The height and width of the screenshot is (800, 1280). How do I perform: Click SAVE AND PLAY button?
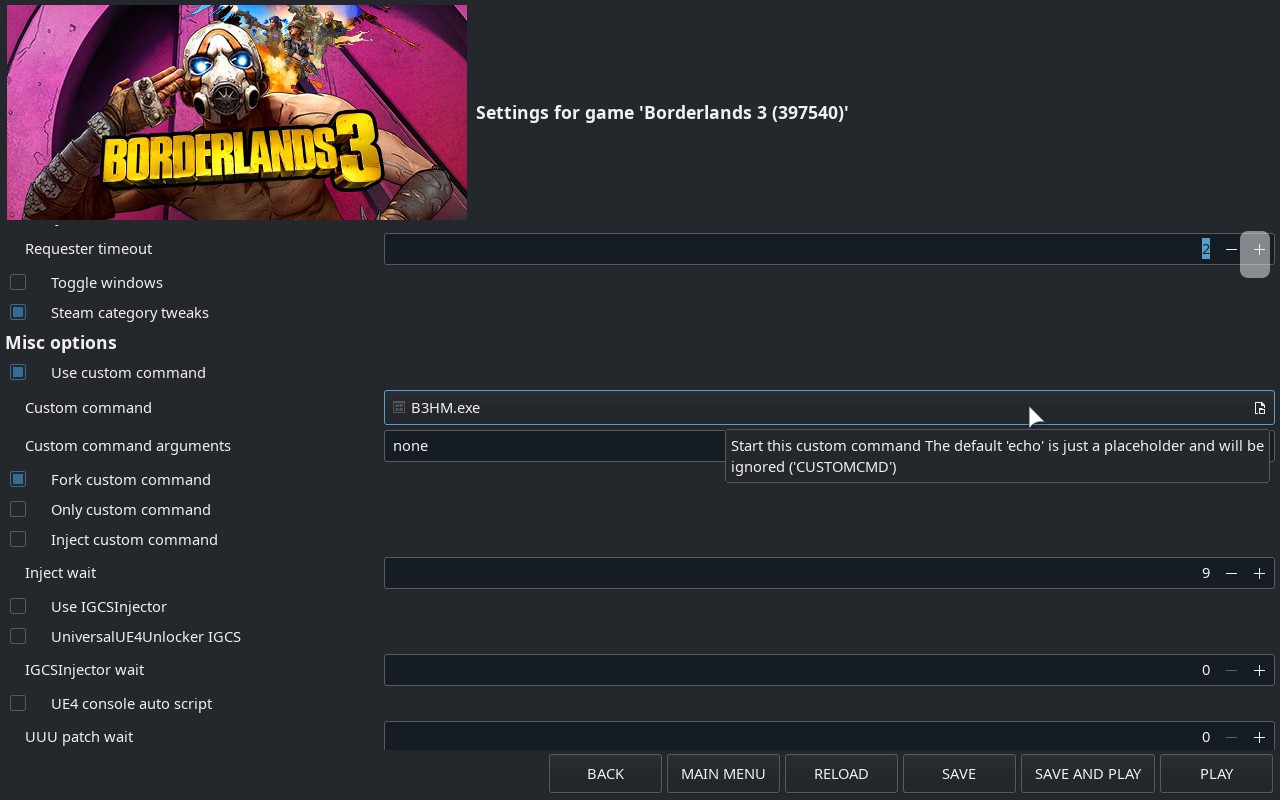[x=1088, y=773]
